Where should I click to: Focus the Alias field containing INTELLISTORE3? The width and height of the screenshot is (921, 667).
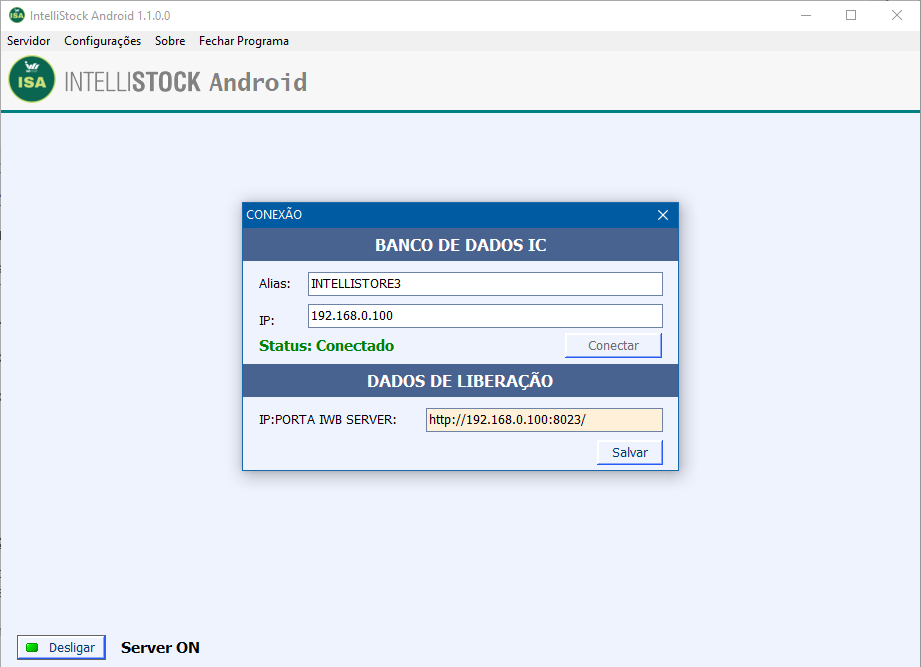[x=485, y=284]
